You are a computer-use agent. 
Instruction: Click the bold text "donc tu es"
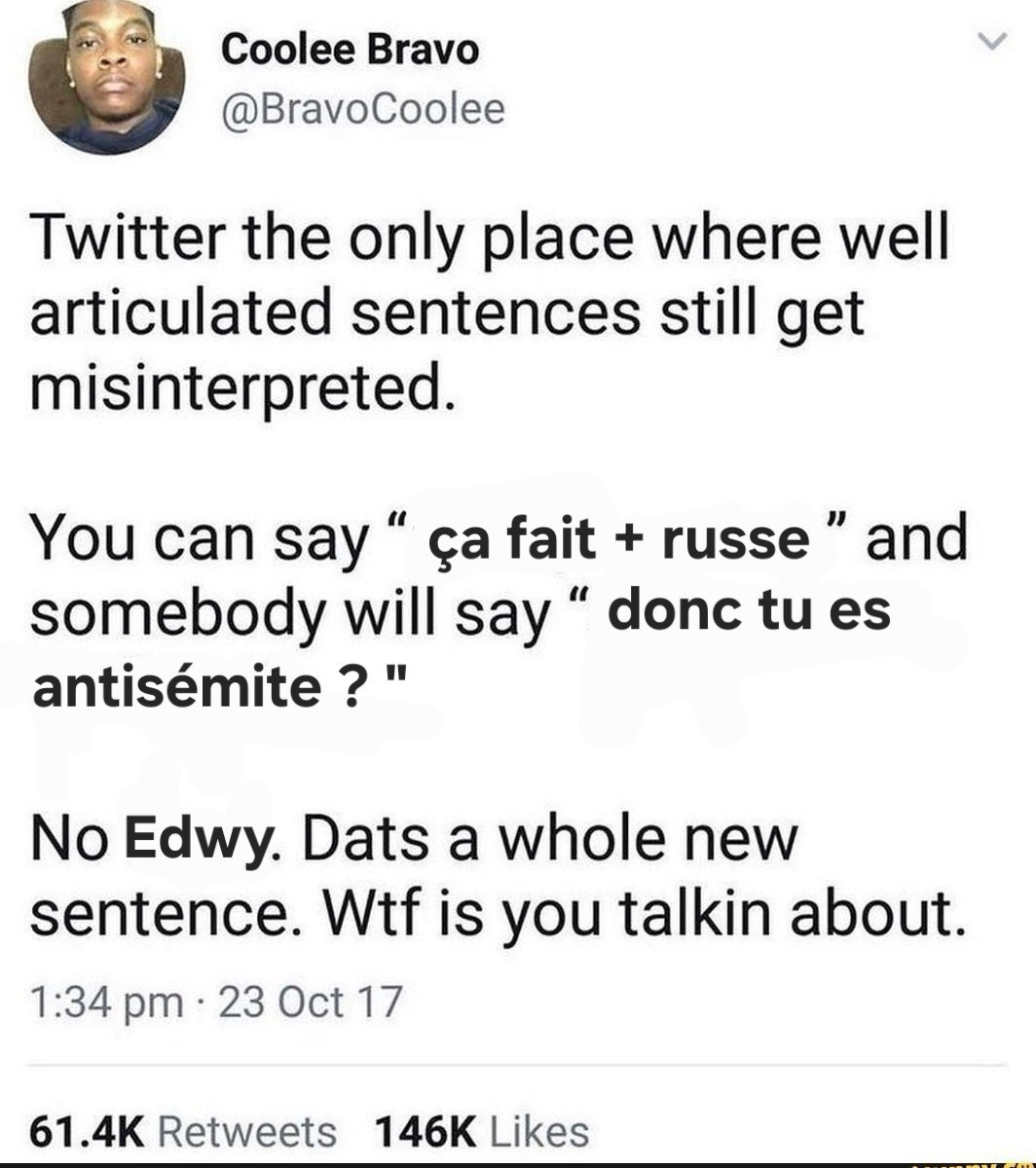click(749, 610)
